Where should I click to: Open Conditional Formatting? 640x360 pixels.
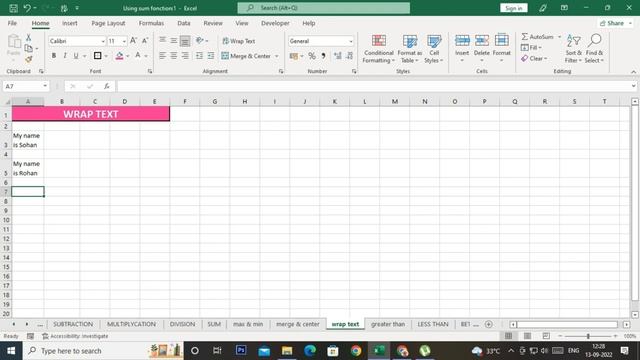click(x=379, y=49)
